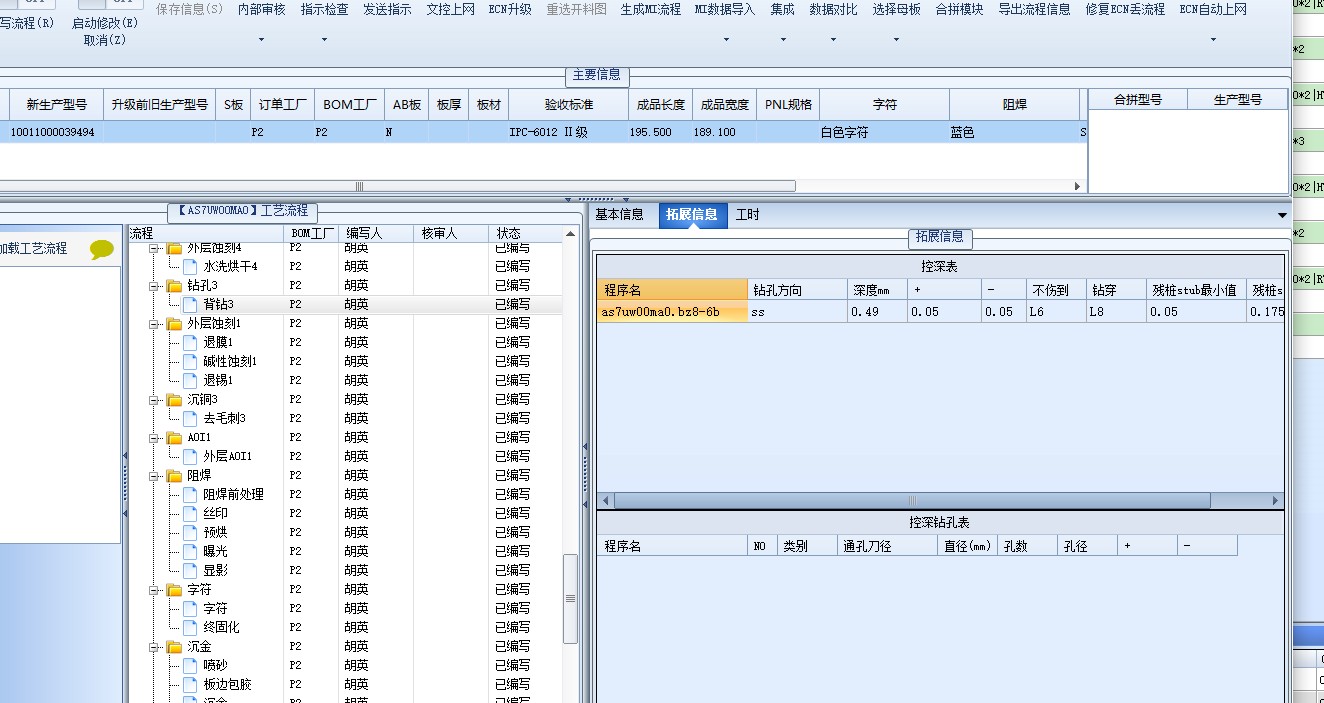This screenshot has height=703, width=1324.
Task: Click 发送指示 in the toolbar
Action: pyautogui.click(x=387, y=10)
